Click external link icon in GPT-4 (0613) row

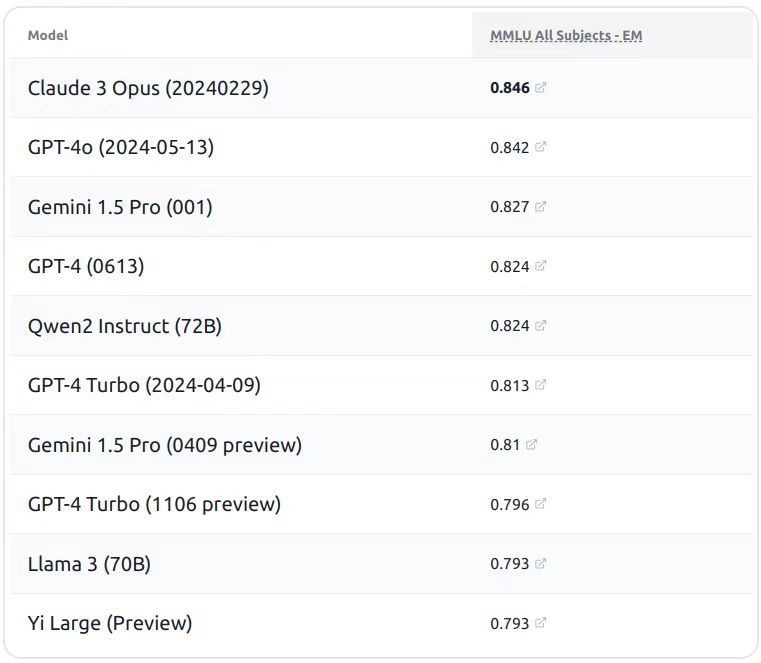coord(541,266)
